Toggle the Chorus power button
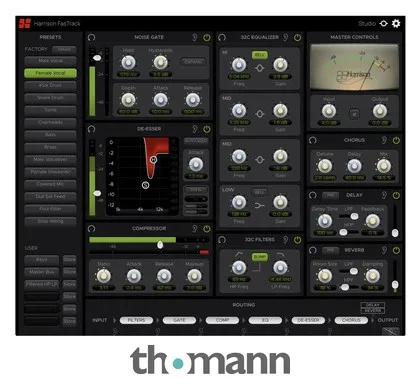Screen dimensions: 420x384 [x=396, y=140]
